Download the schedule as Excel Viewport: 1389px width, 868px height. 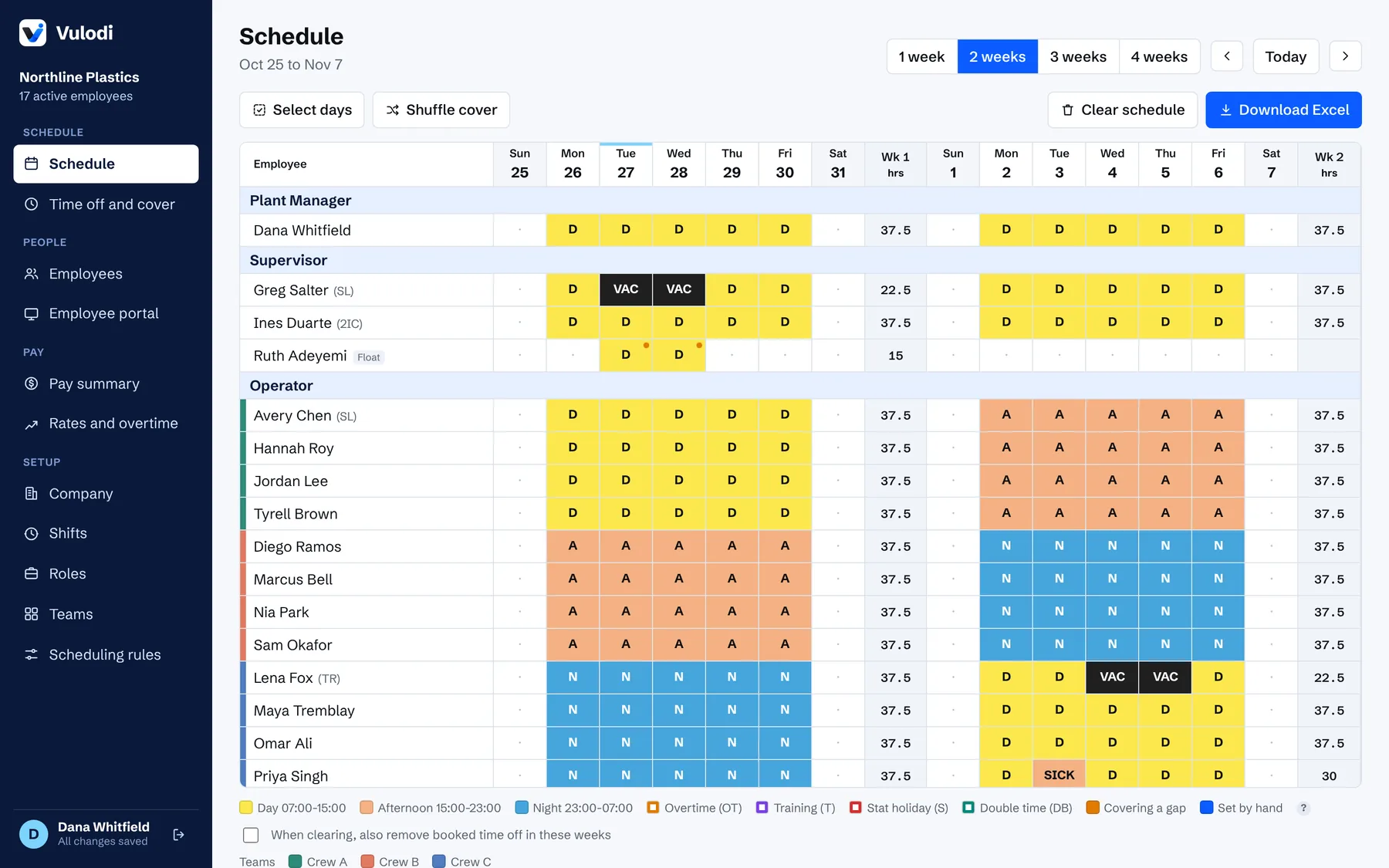coord(1283,110)
